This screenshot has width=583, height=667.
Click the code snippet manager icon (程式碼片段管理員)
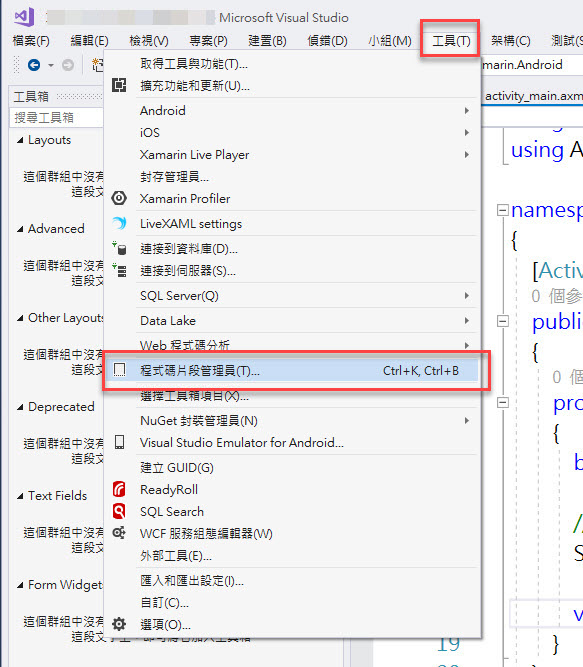[119, 370]
